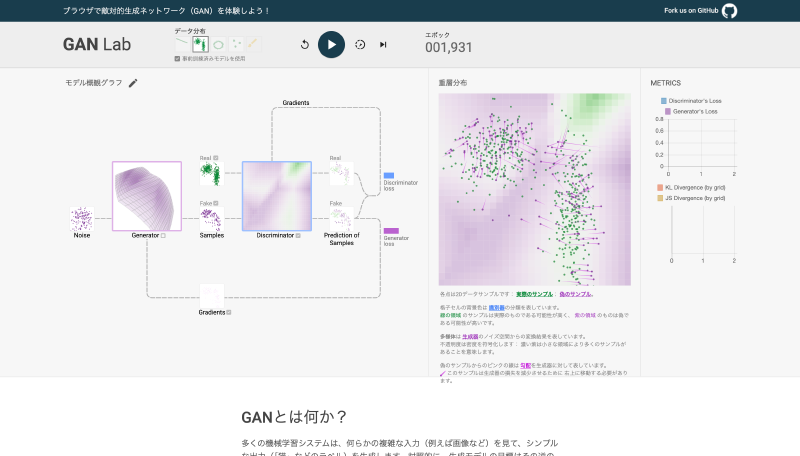
Task: Click the Generator's Loss legend swatch
Action: point(668,111)
